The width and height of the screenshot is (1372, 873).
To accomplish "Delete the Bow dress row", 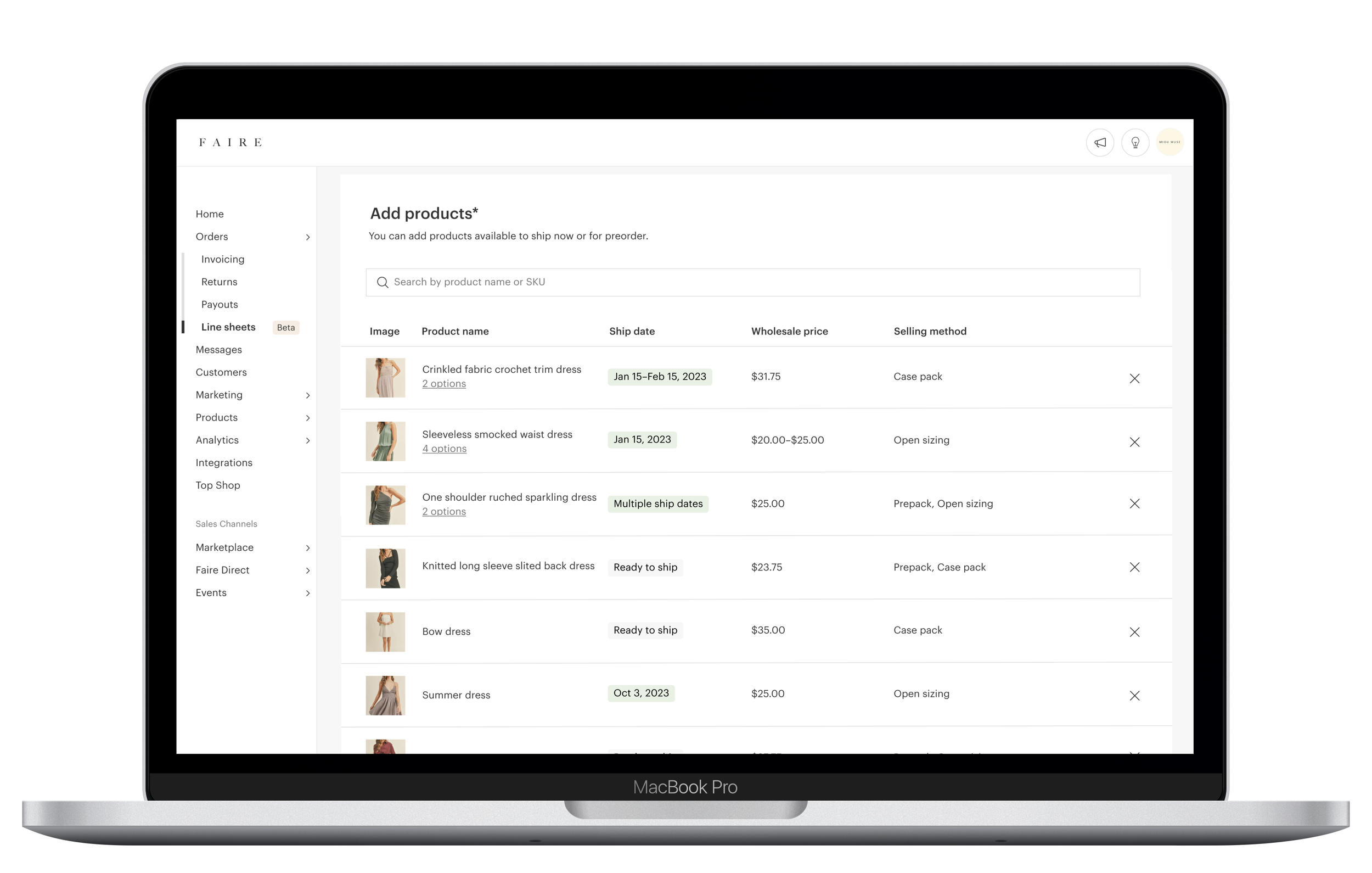I will coord(1134,633).
